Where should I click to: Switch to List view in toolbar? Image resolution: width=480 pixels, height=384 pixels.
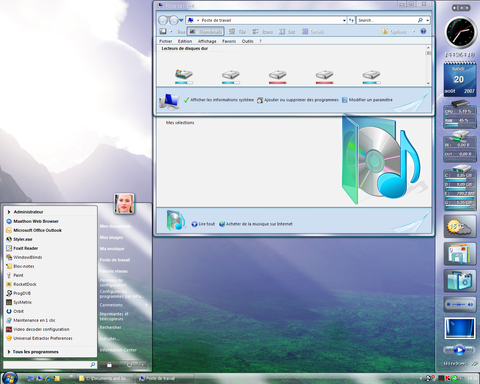click(287, 32)
